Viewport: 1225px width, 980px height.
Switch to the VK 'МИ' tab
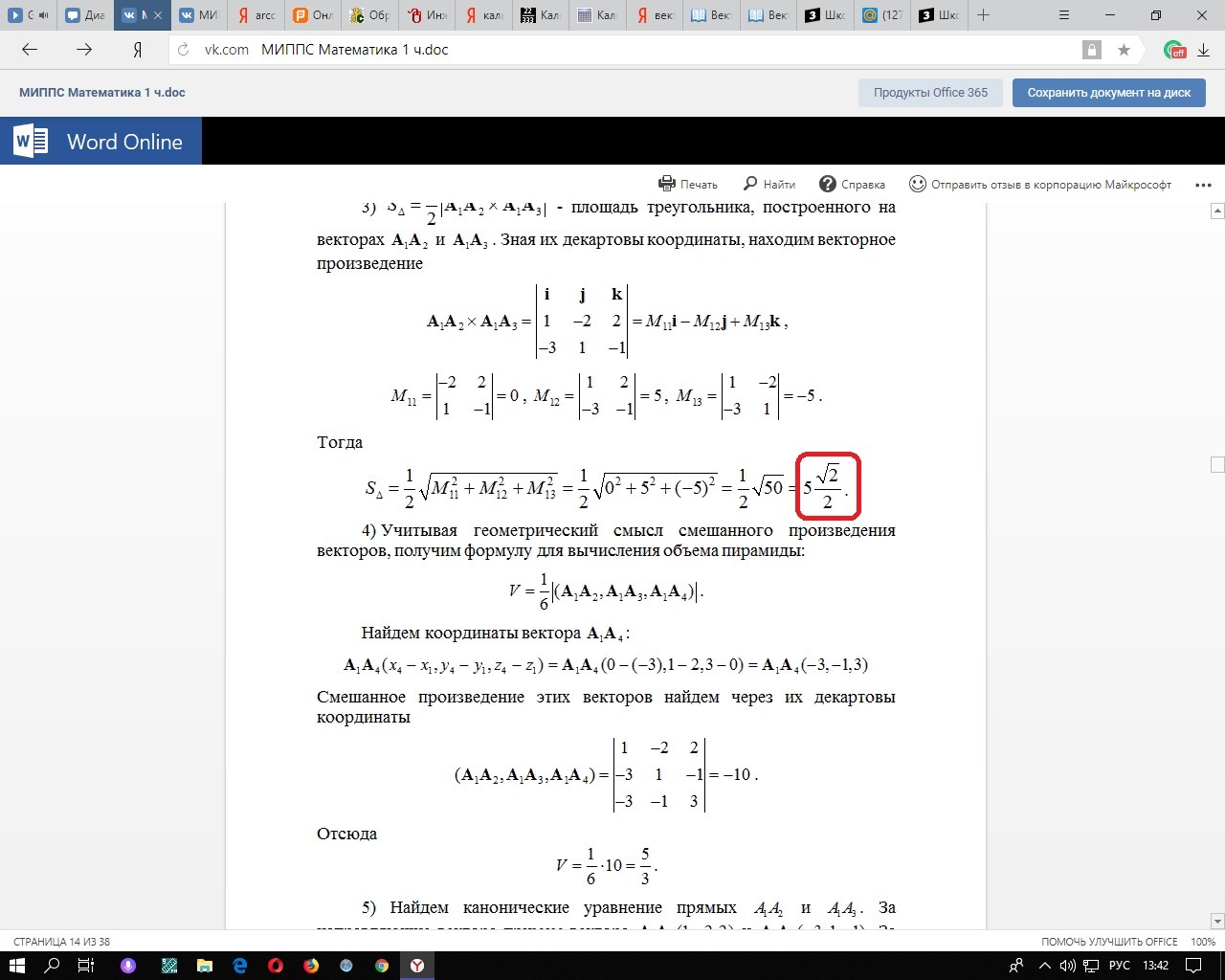click(198, 15)
